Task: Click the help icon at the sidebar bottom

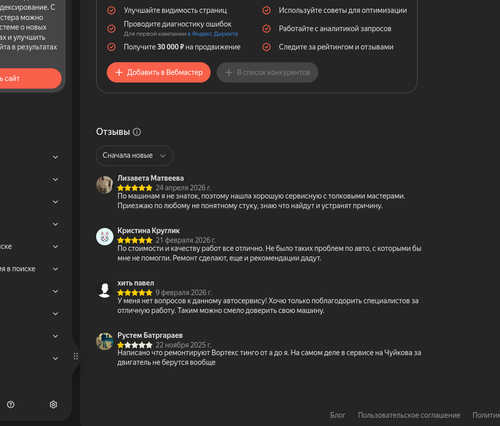Action: 11,405
